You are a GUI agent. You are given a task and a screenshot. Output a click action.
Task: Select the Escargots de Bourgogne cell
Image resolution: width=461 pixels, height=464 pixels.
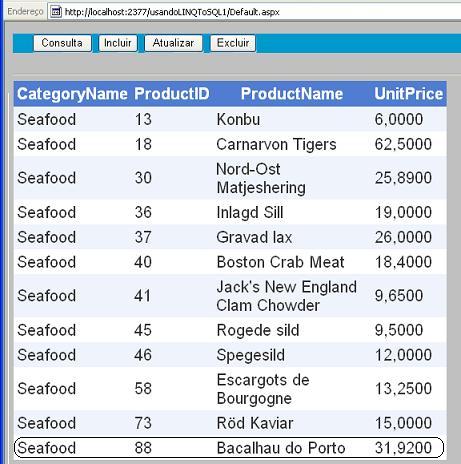(263, 389)
